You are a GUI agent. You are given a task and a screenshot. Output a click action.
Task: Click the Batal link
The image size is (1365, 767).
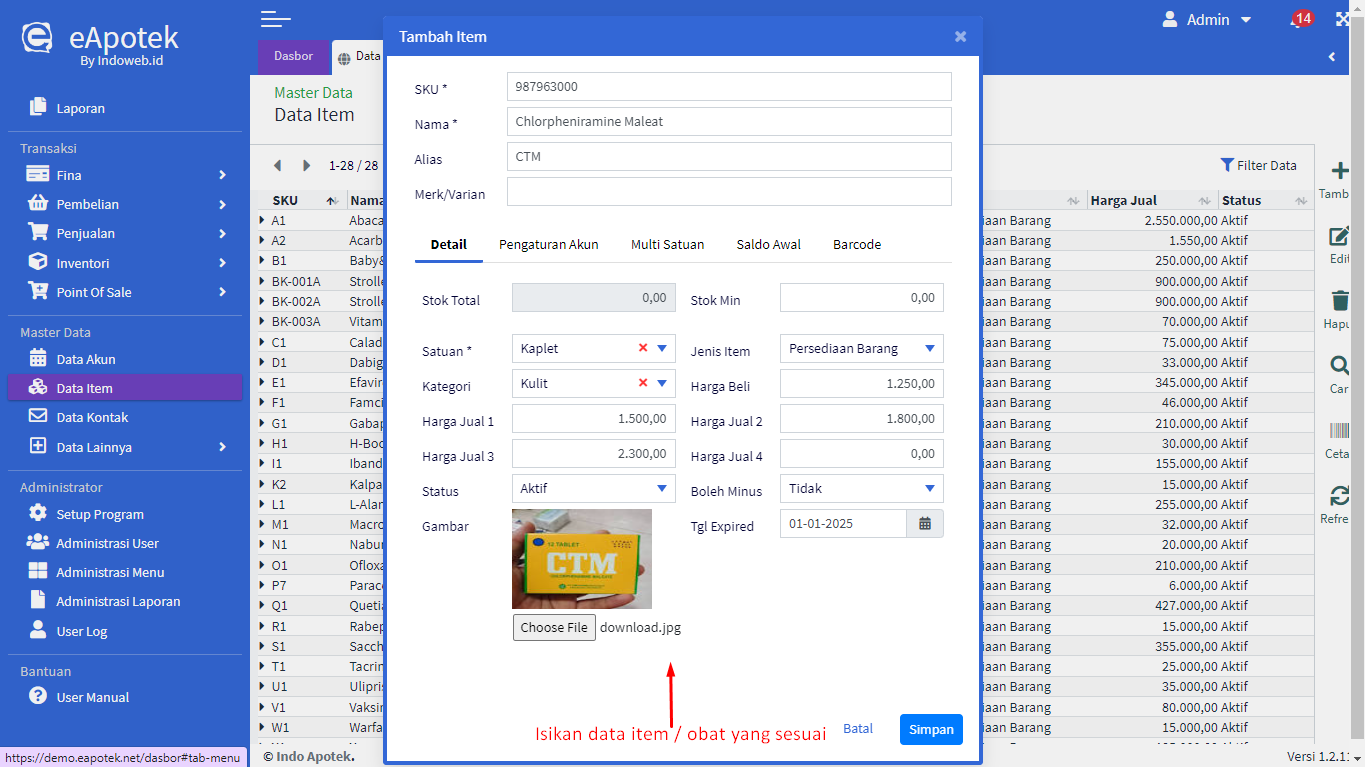click(858, 729)
